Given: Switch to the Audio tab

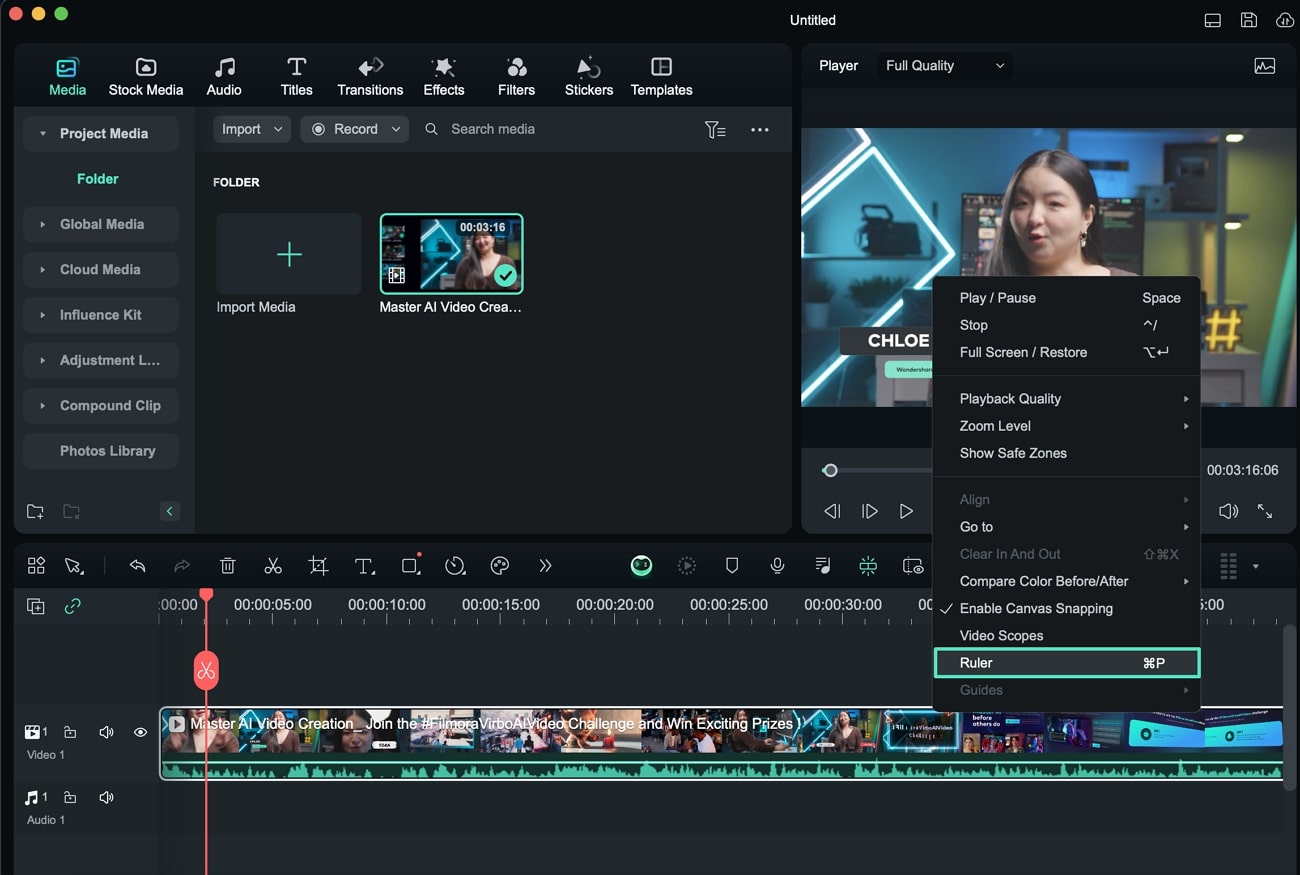Looking at the screenshot, I should pyautogui.click(x=224, y=77).
